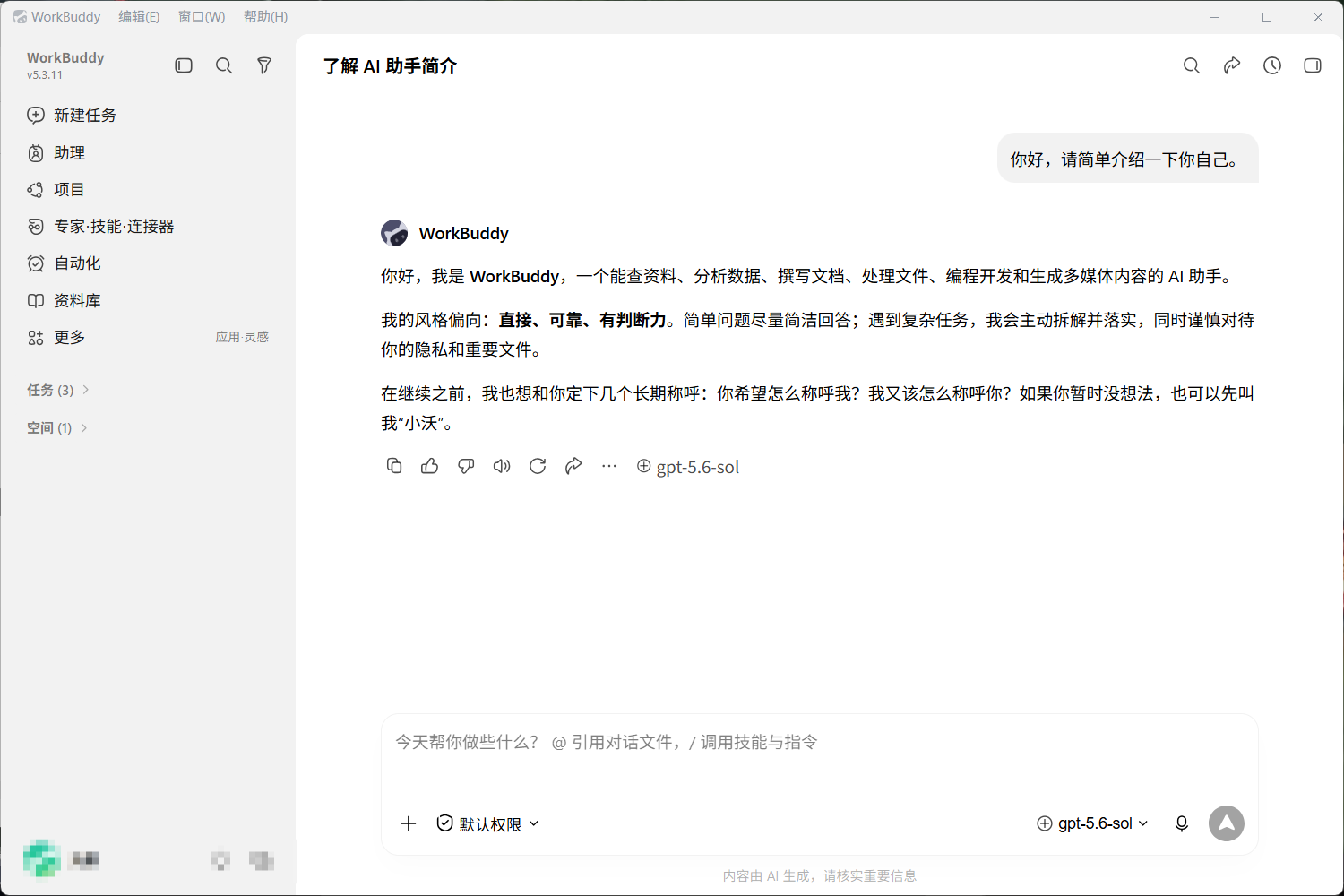Expand the 任务 (3) list

pyautogui.click(x=58, y=390)
